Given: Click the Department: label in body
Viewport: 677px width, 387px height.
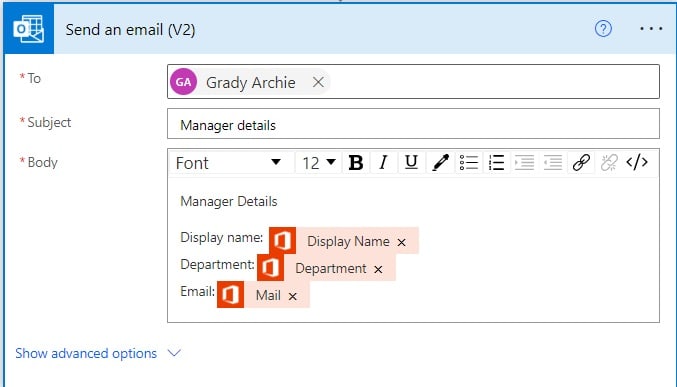Looking at the screenshot, I should [217, 264].
